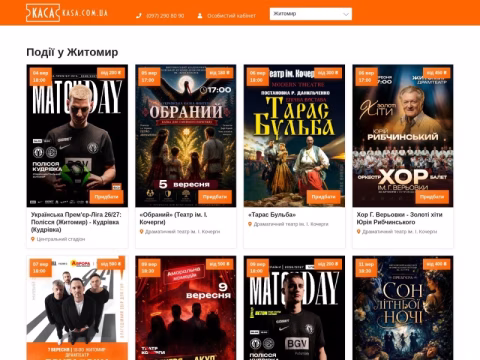The width and height of the screenshot is (480, 360).
Task: Click location pin icon beside Центральний стадіон
Action: coord(33,239)
